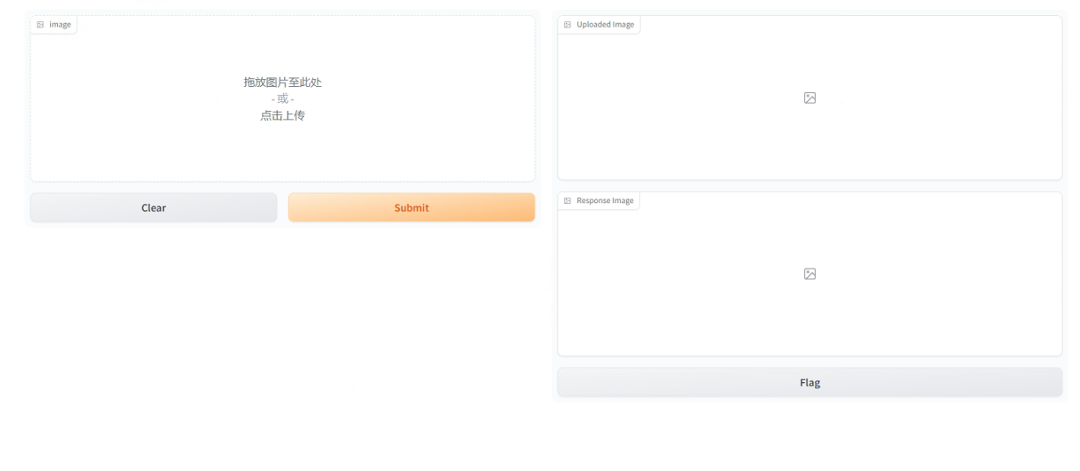Viewport: 1080px width, 471px height.
Task: Click the small icon beside 'Response Image' label
Action: [568, 201]
